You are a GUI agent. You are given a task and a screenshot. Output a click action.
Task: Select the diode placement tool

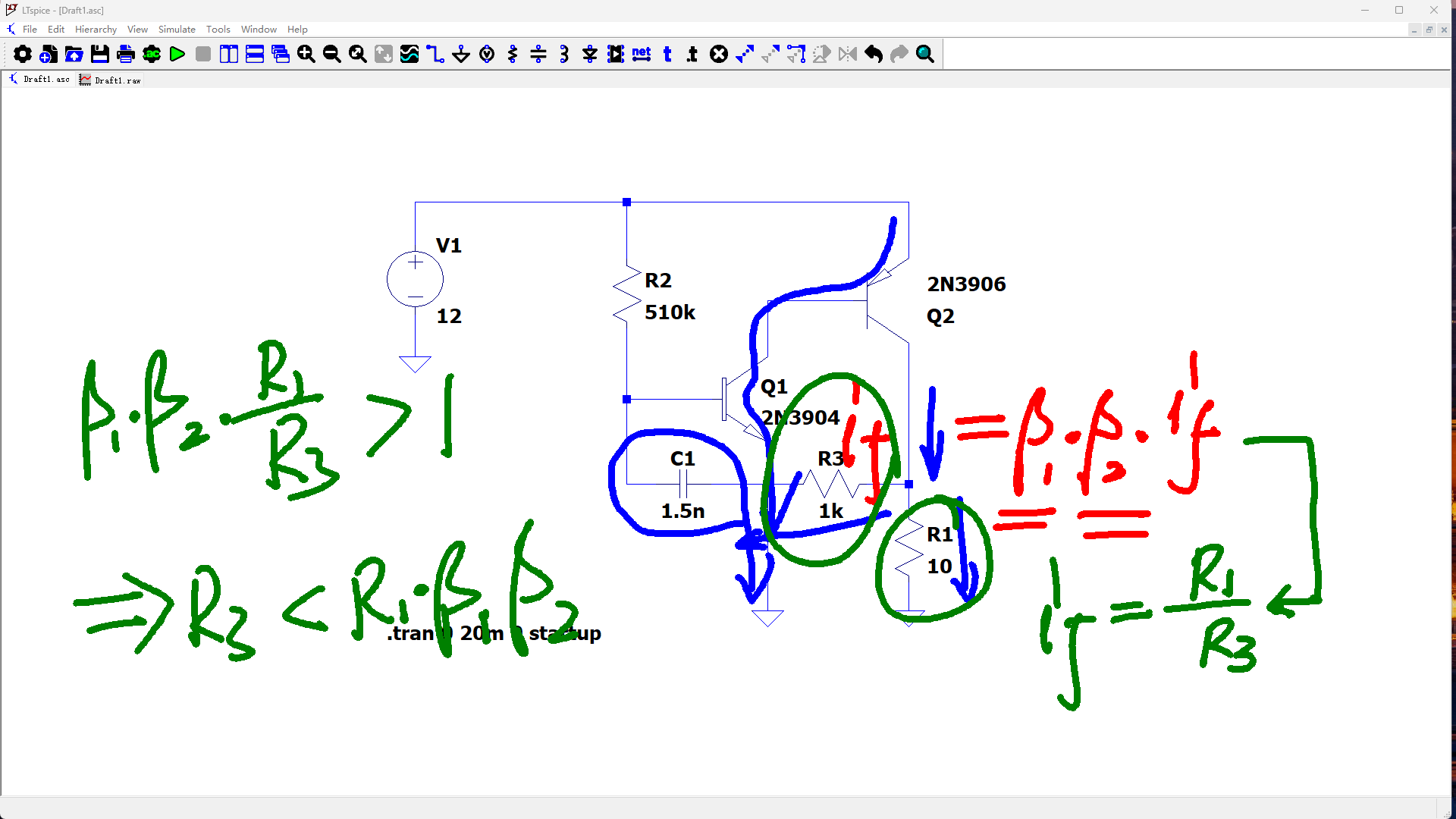click(x=590, y=54)
